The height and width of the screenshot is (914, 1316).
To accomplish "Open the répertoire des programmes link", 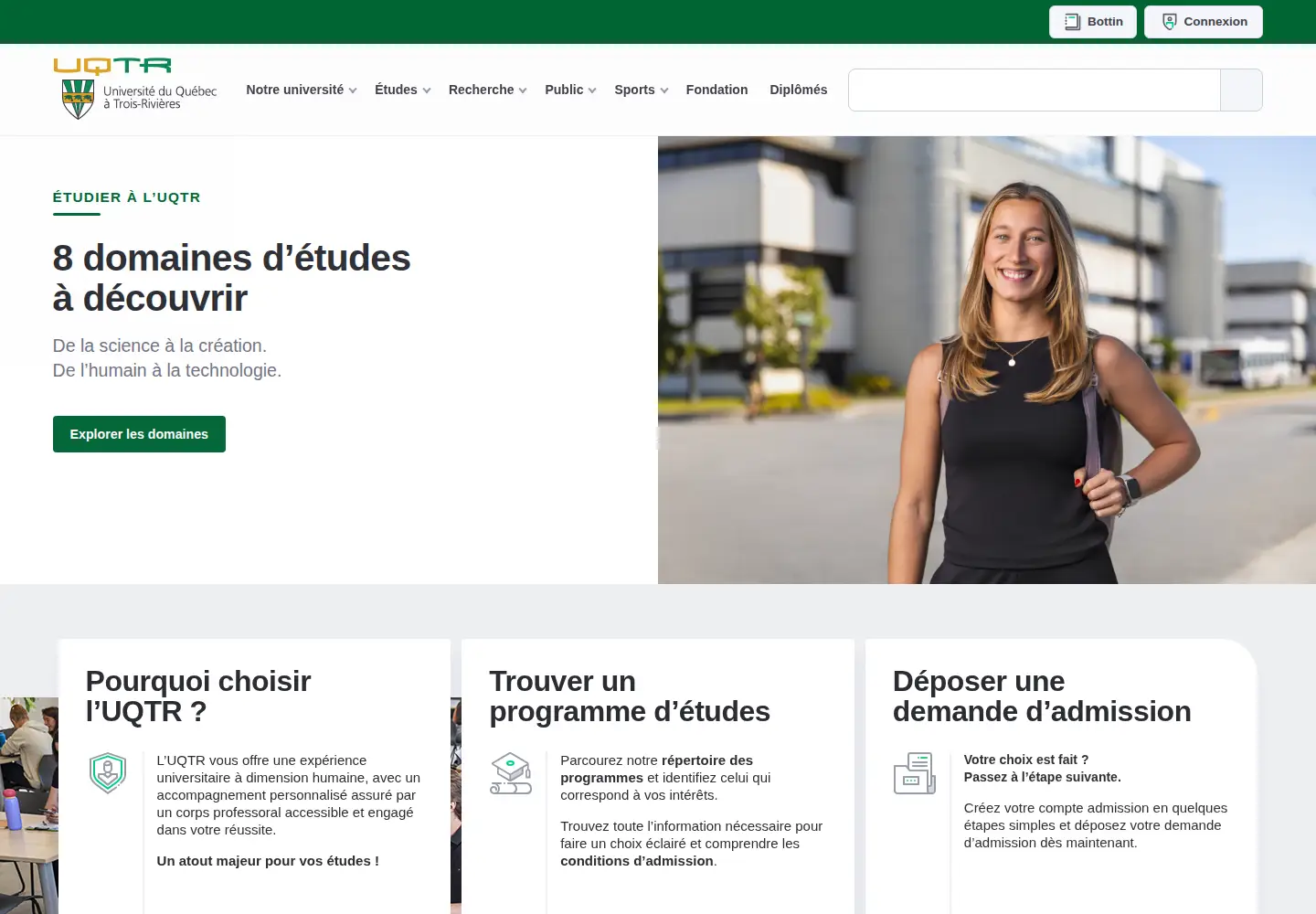I will 657,769.
